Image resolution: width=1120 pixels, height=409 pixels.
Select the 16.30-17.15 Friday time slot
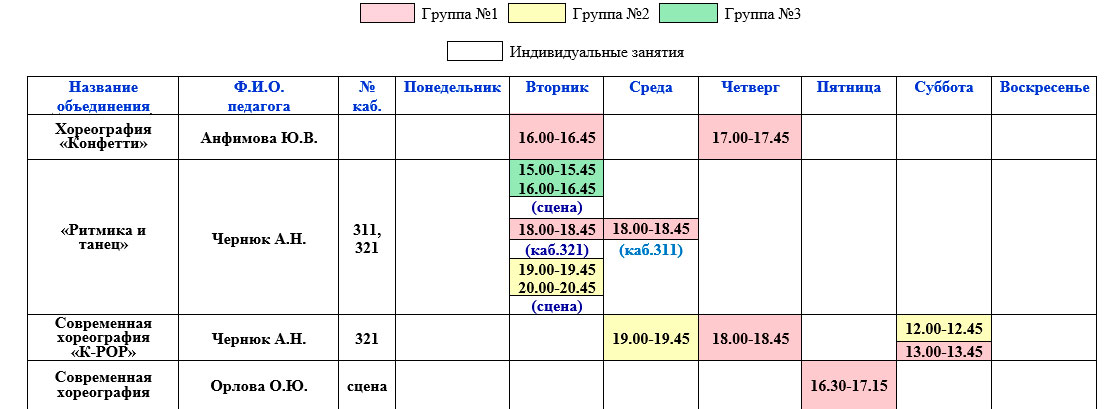point(849,386)
